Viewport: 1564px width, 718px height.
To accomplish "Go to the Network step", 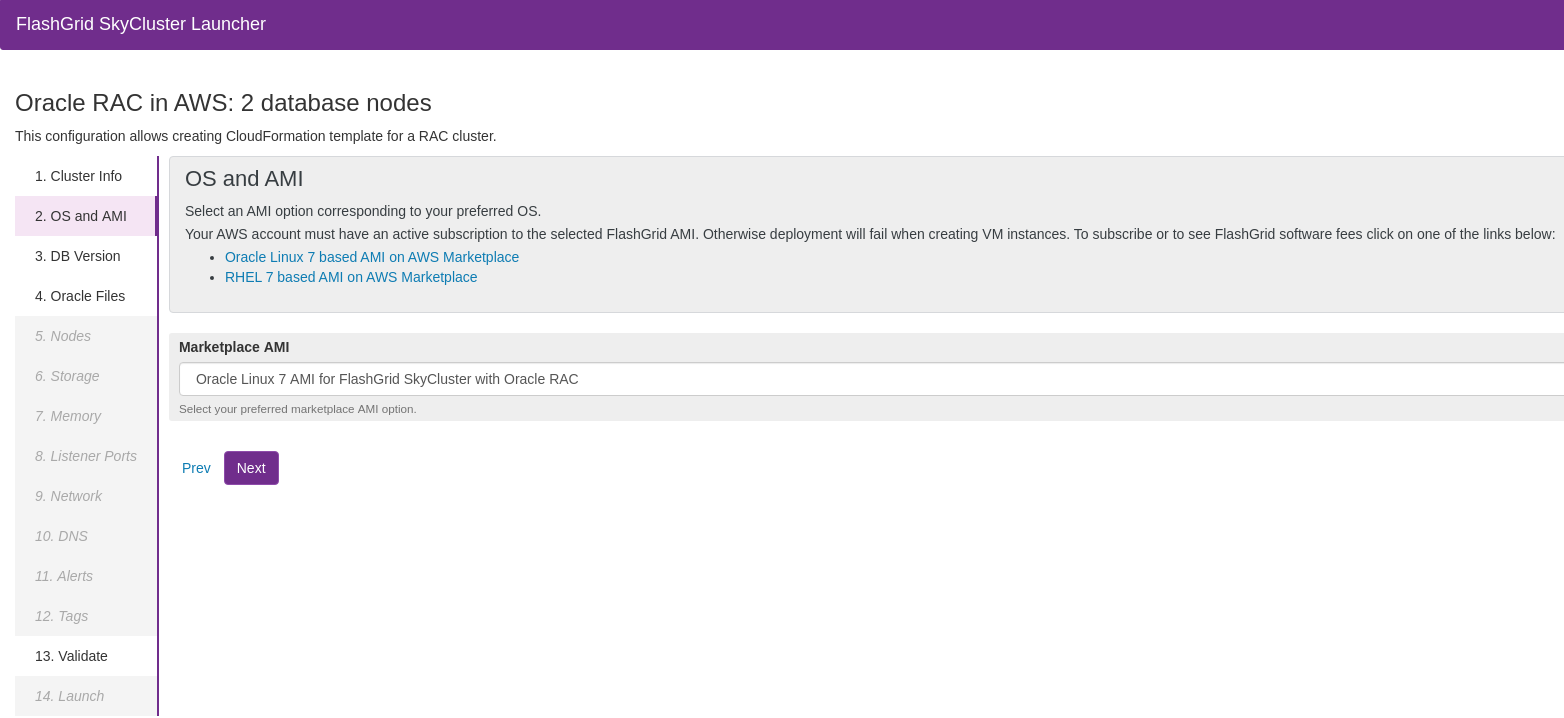I will tap(68, 496).
